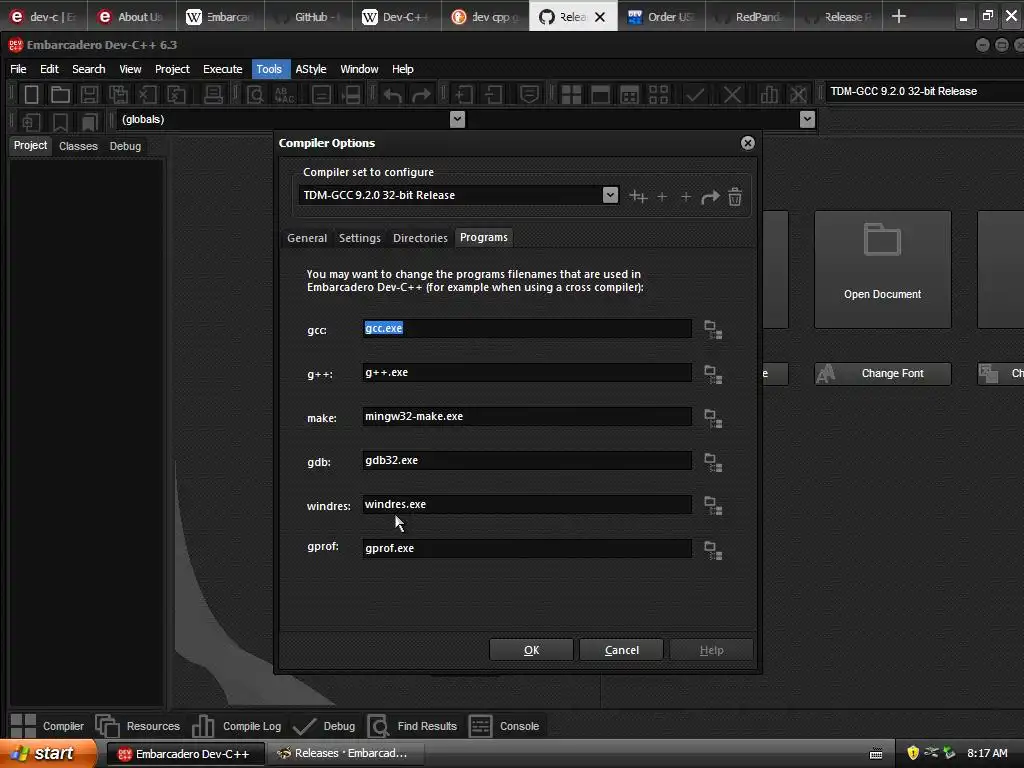This screenshot has width=1024, height=768.
Task: Click the Compile four-colored-squares toolbar icon
Action: 571,95
